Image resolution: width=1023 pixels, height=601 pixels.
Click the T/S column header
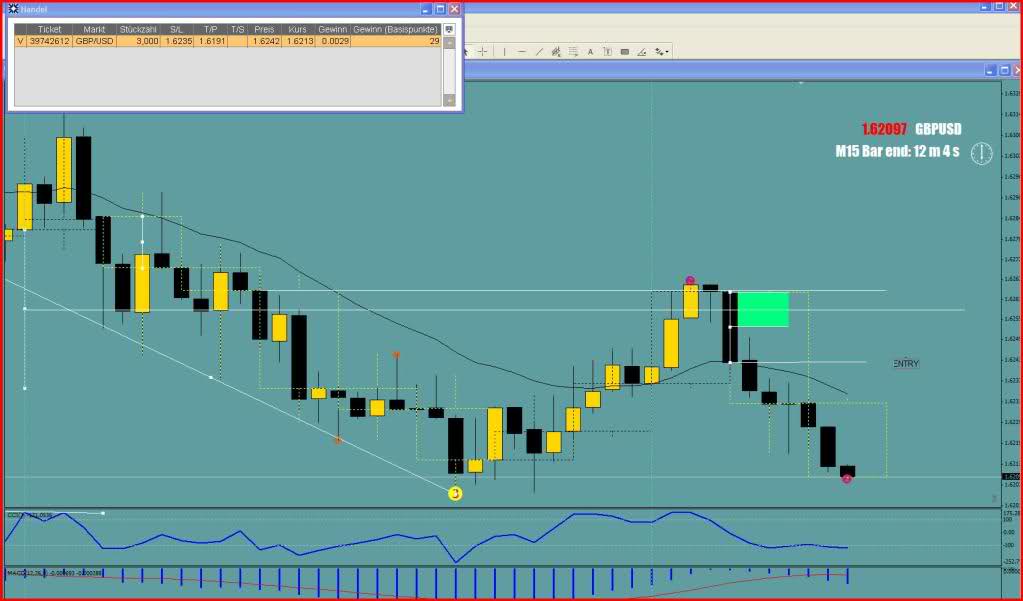pos(237,29)
